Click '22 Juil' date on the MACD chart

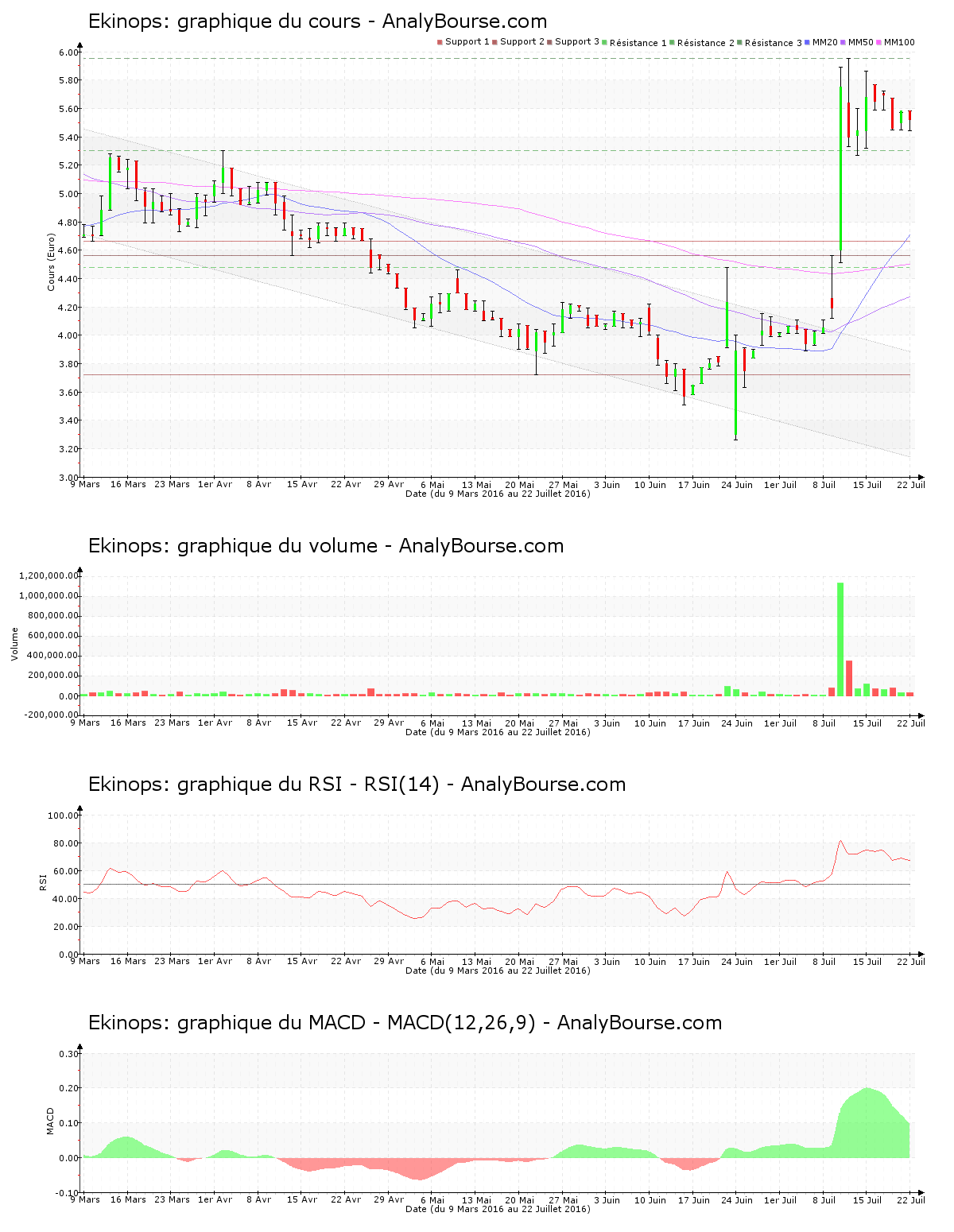[911, 1199]
